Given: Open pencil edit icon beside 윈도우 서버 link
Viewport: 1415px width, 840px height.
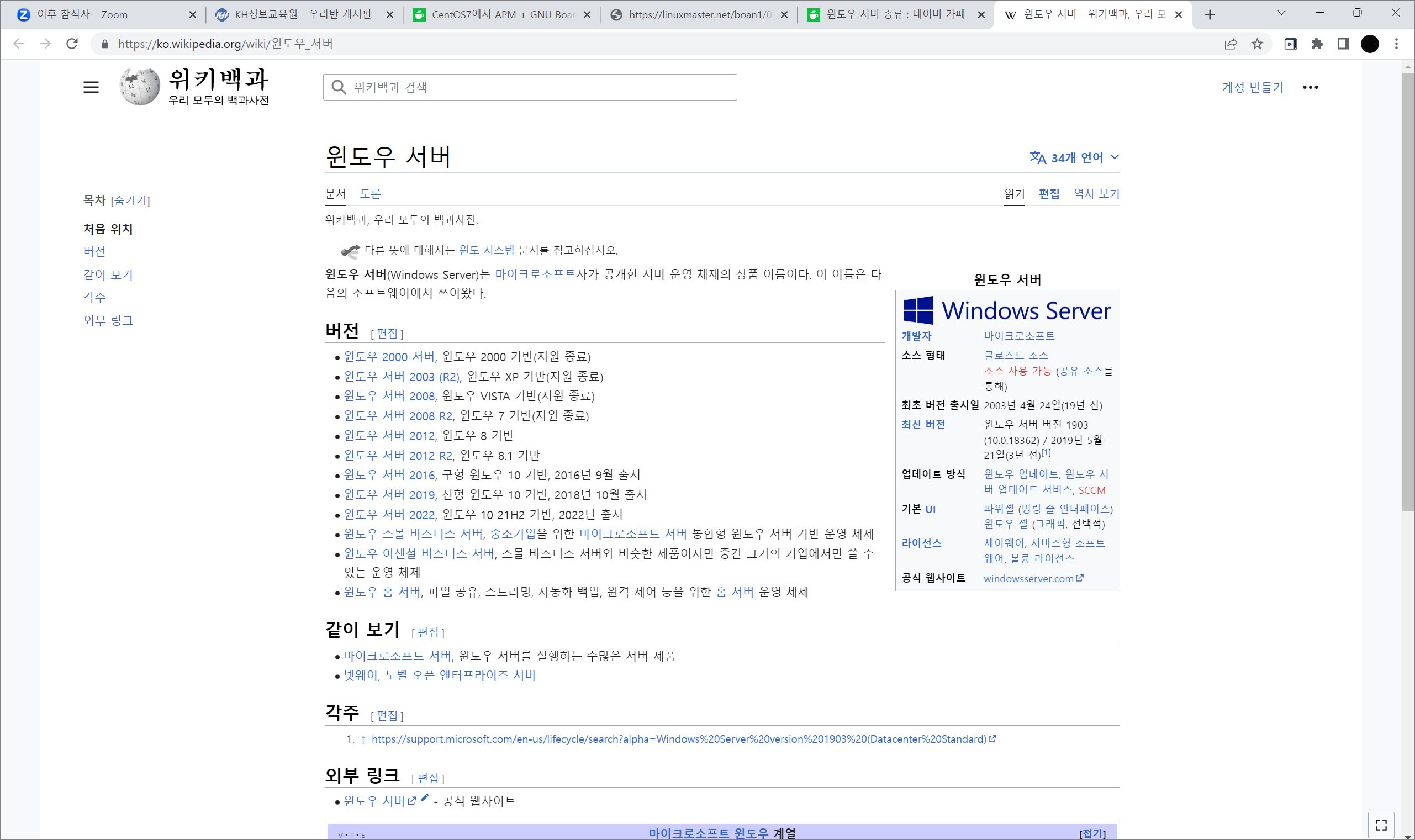Looking at the screenshot, I should (425, 797).
